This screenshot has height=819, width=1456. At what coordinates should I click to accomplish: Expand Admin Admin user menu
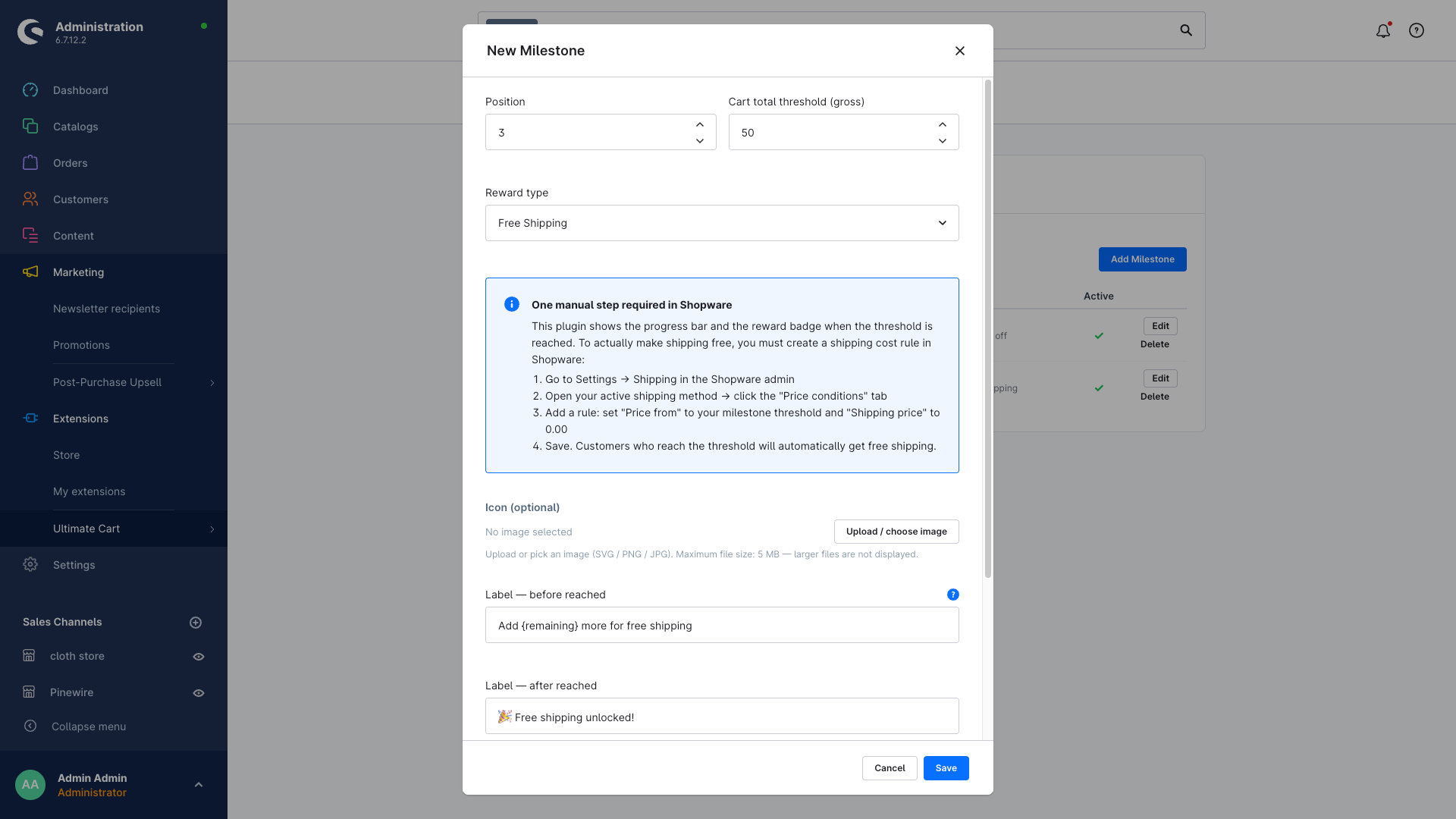(199, 785)
